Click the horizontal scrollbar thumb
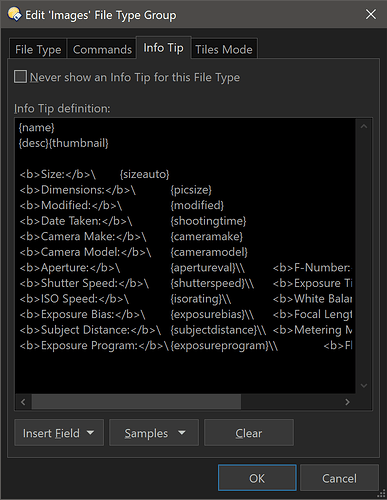The width and height of the screenshot is (387, 500). 136,402
